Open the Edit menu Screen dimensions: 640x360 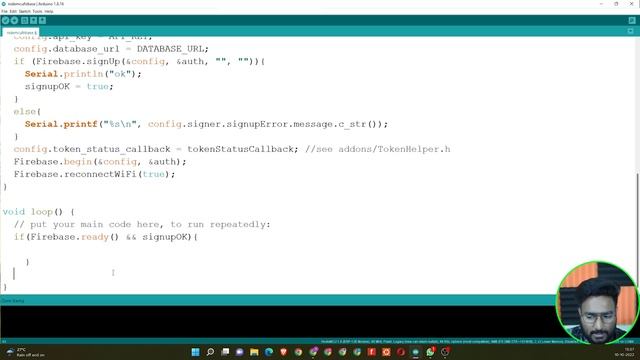(13, 11)
